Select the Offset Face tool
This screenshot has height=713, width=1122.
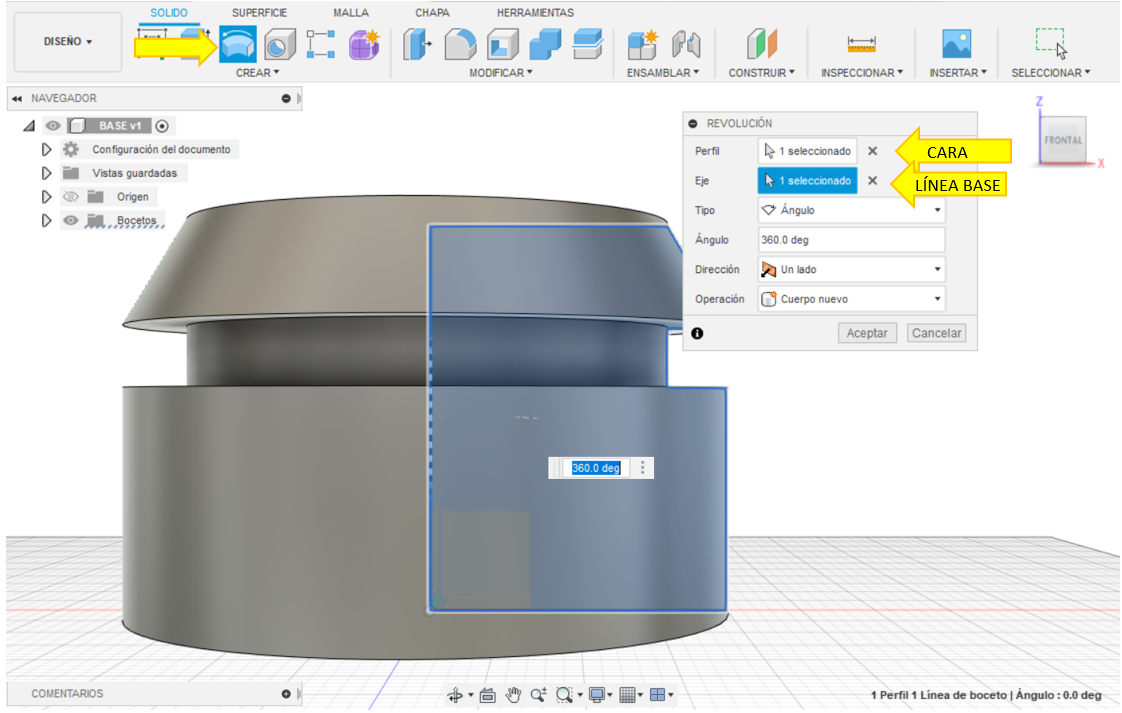pos(588,44)
